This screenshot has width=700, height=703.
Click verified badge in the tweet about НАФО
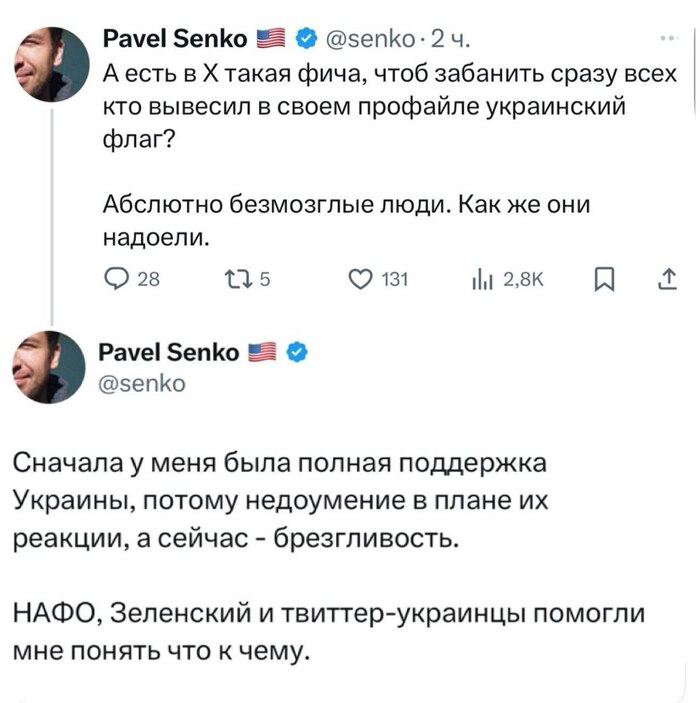click(296, 352)
